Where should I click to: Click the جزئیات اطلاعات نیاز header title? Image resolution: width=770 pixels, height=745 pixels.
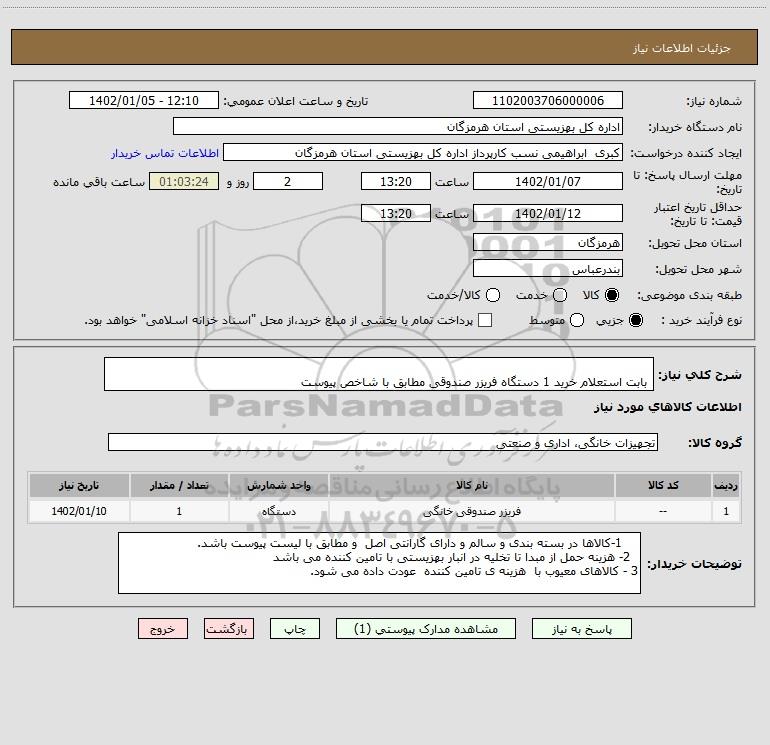point(682,48)
